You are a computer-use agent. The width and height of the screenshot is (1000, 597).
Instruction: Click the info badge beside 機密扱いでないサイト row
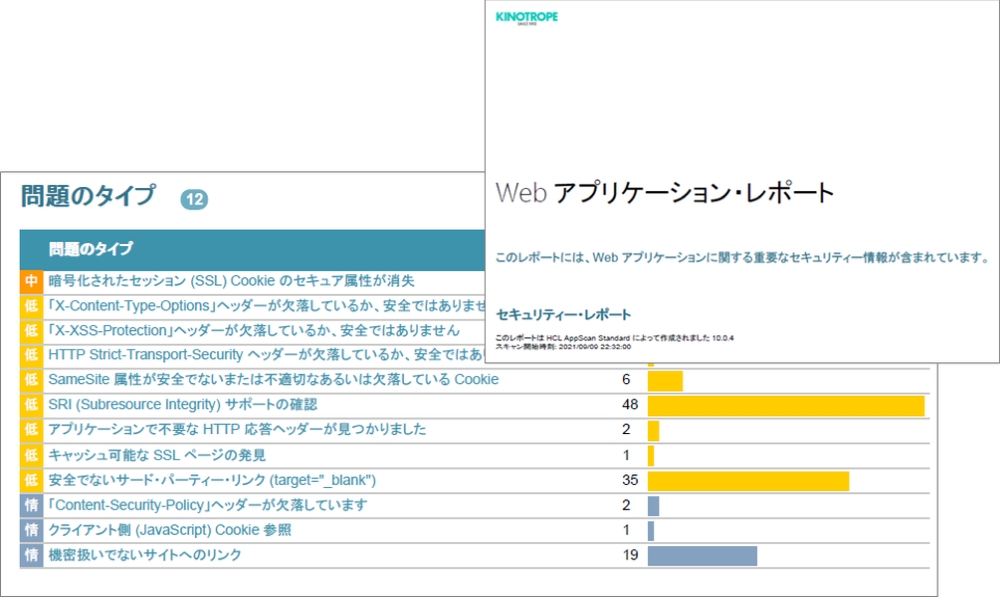pyautogui.click(x=31, y=555)
